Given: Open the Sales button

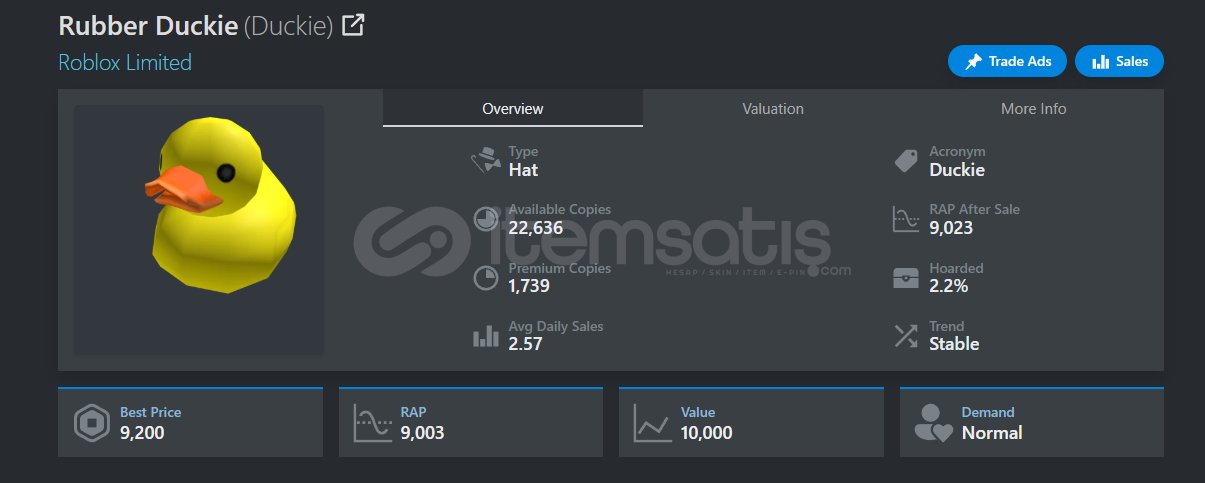Looking at the screenshot, I should pos(1119,61).
